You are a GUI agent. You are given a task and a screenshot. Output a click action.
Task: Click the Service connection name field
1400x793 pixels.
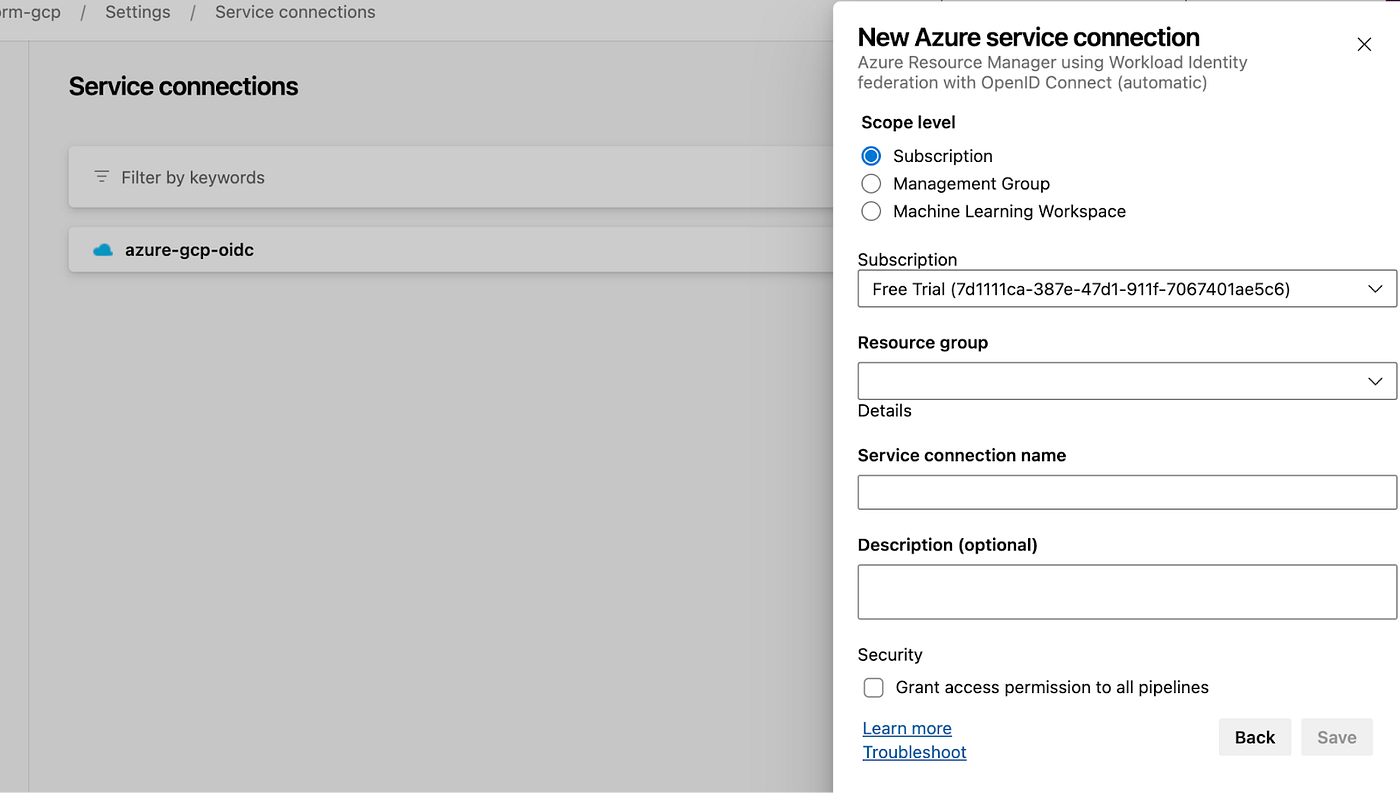coord(1126,492)
